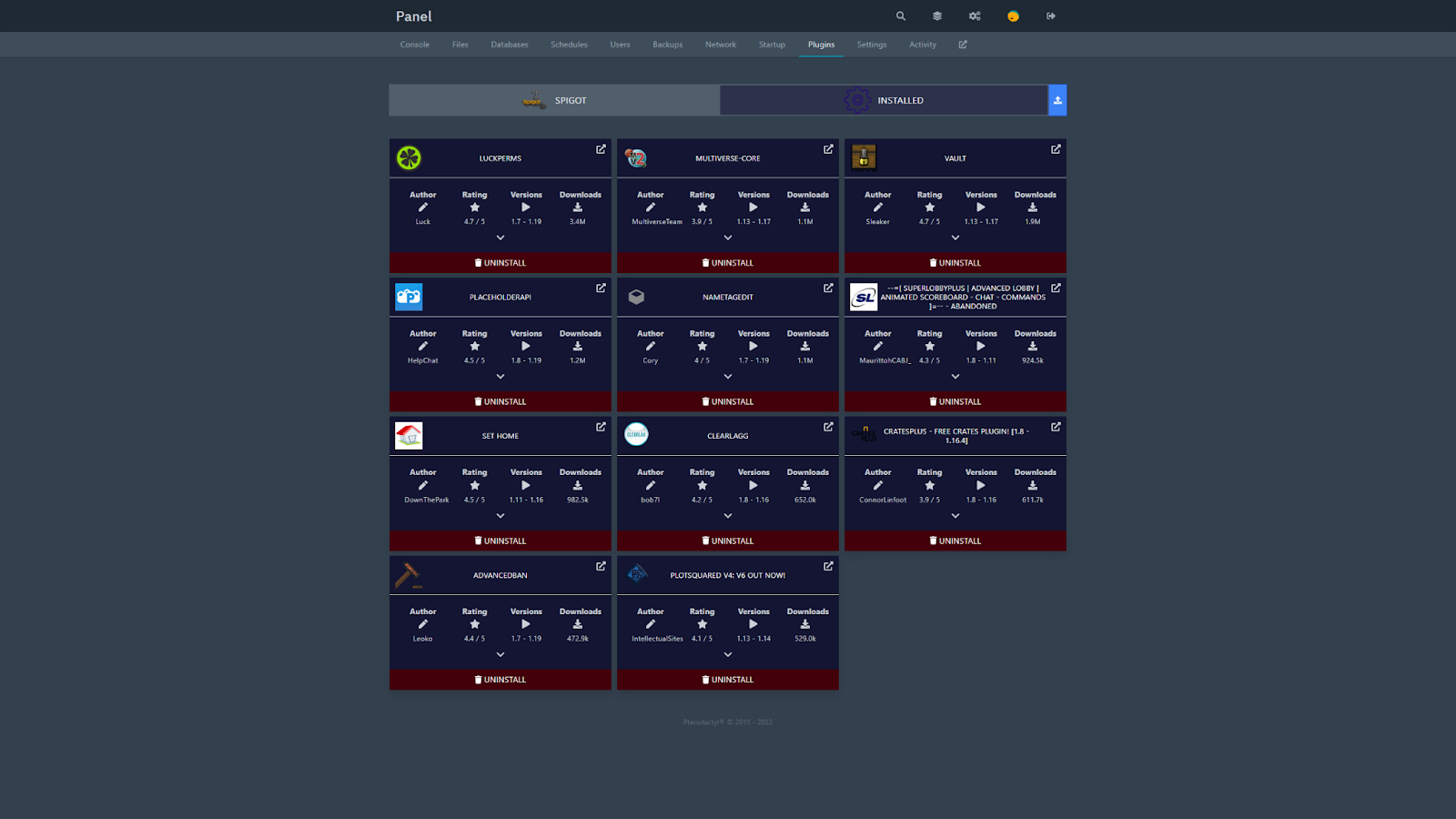Open Multiverse-Core external link icon
The image size is (1456, 819).
(x=828, y=149)
